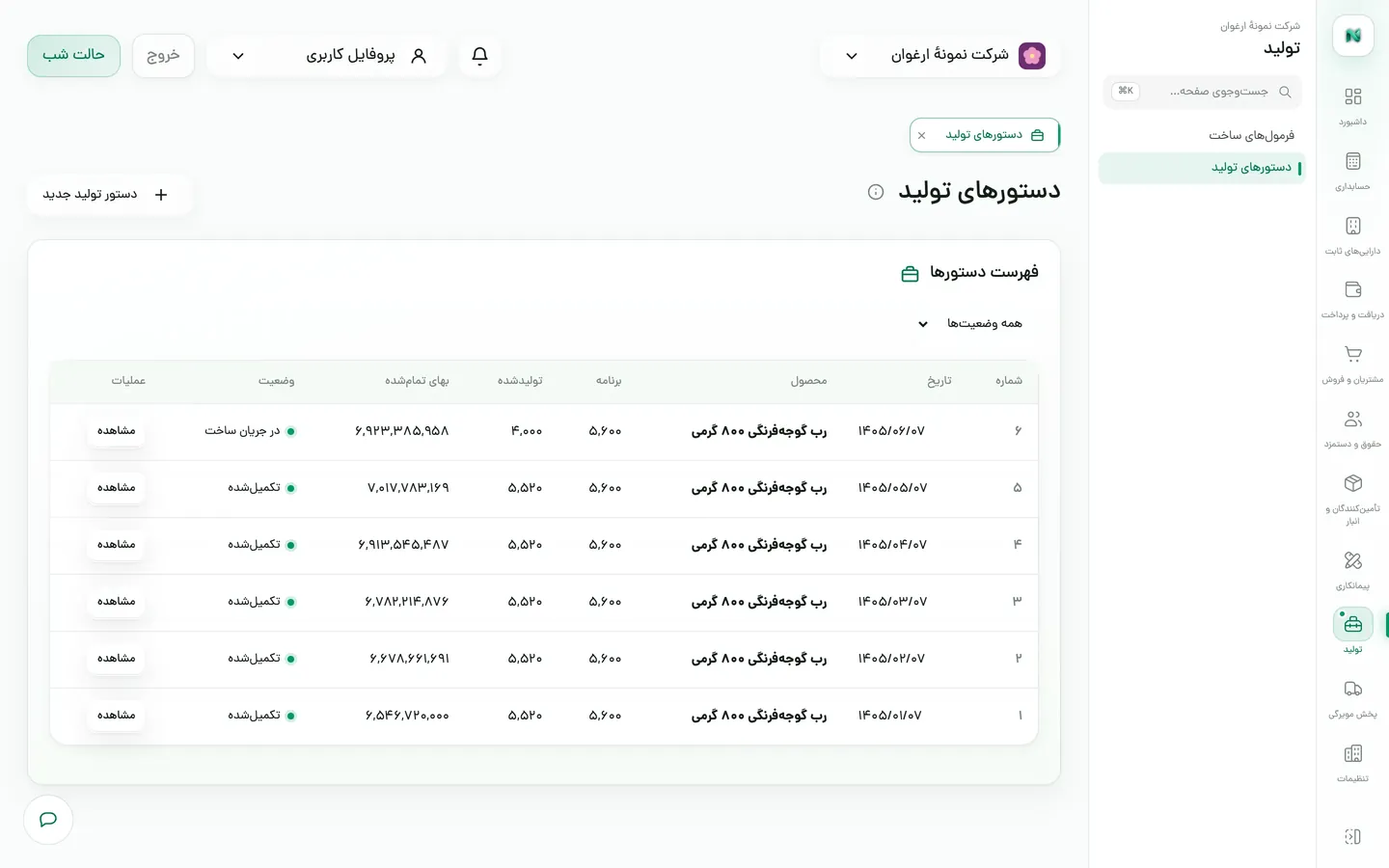
Task: Click the cost value ۶,۹۲۳,۳۸۵,۹۵۸
Action: tap(401, 431)
